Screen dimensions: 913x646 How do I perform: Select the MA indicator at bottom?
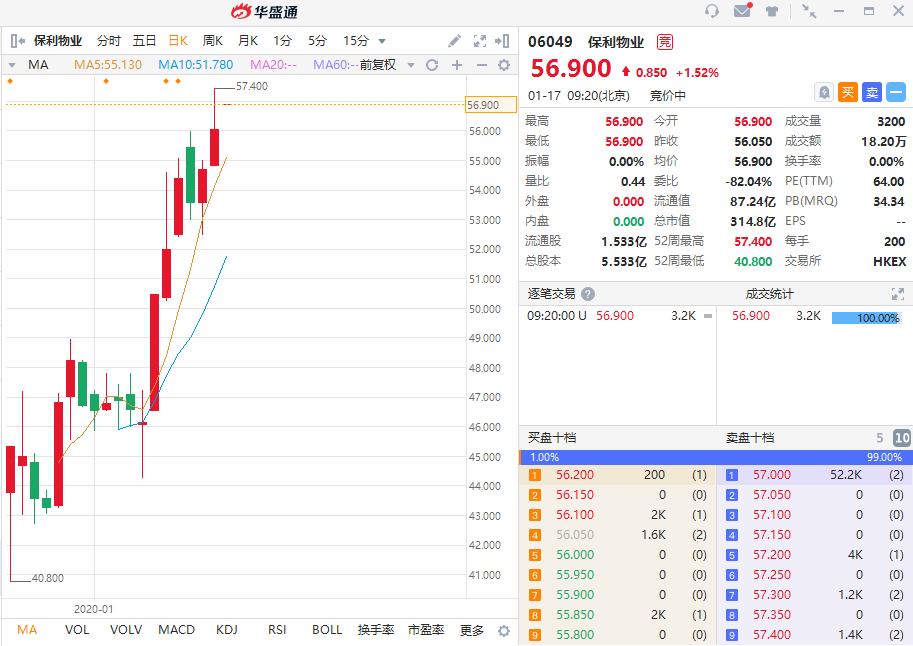pos(27,630)
